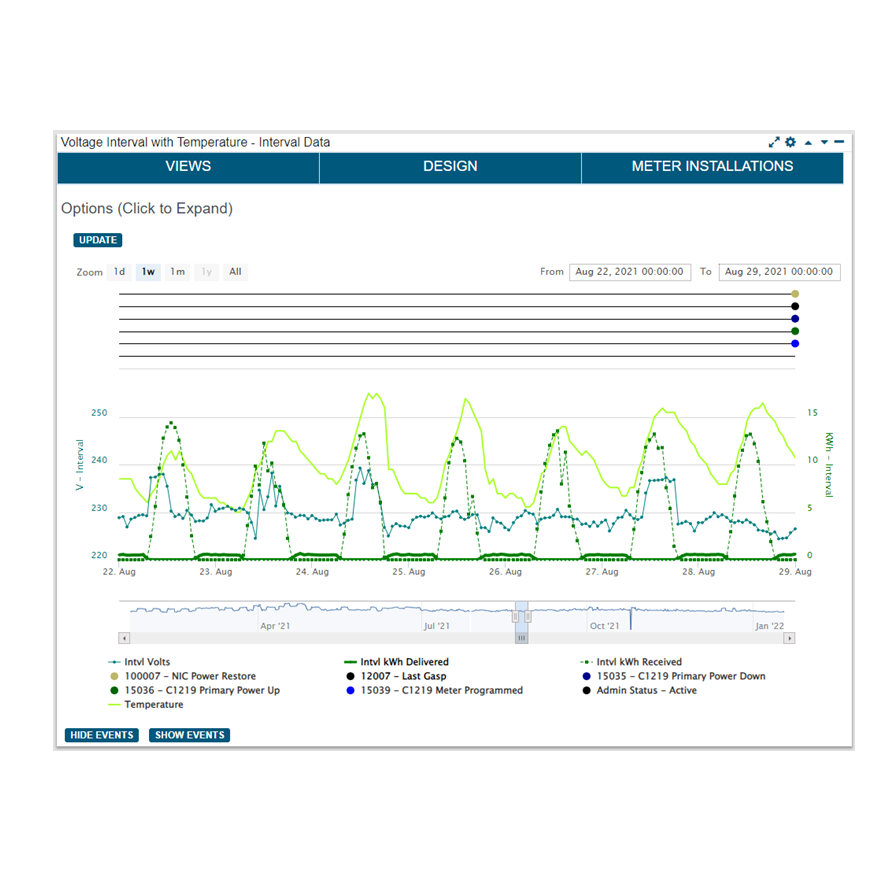Click the expand to fullscreen arrows icon
Image resolution: width=889 pixels, height=873 pixels.
point(774,143)
